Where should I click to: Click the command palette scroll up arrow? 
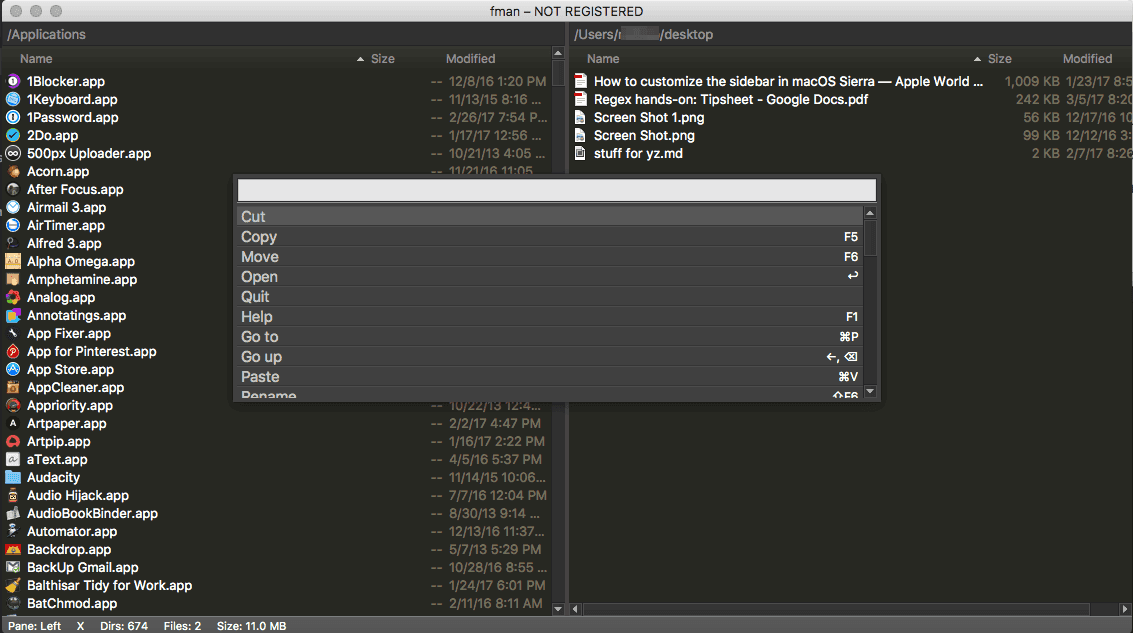870,213
